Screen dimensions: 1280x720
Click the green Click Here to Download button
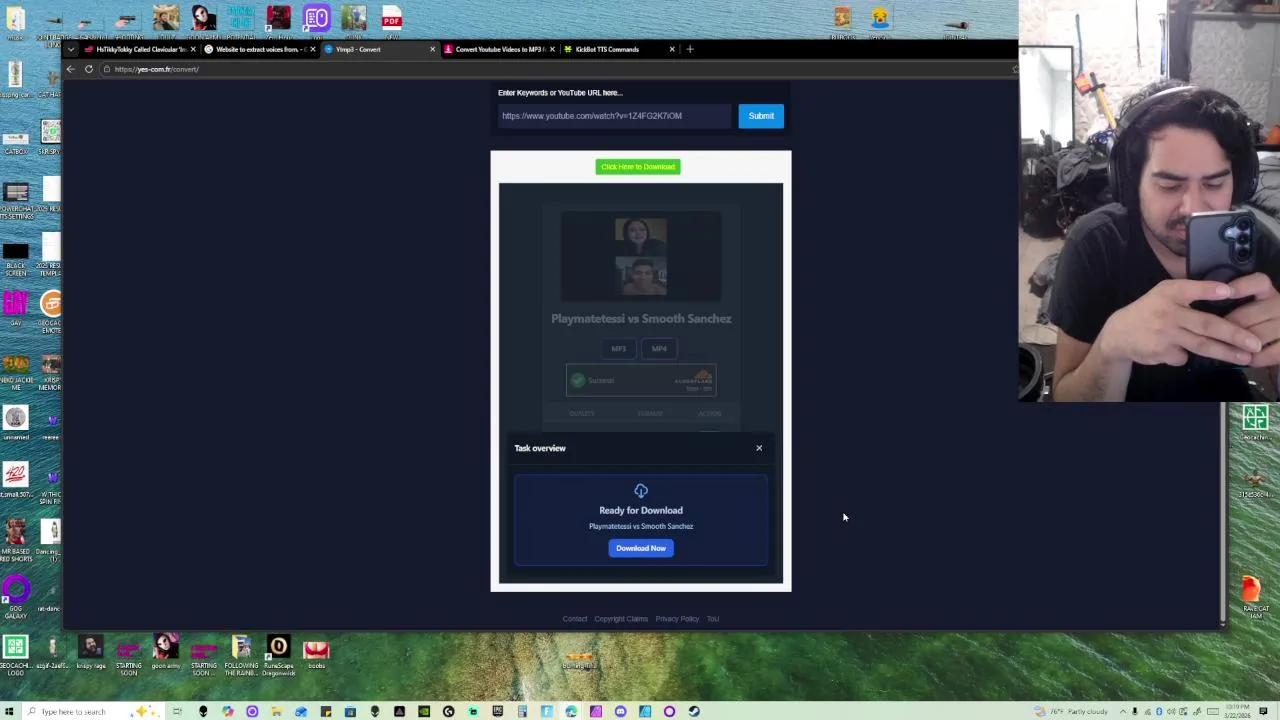638,167
